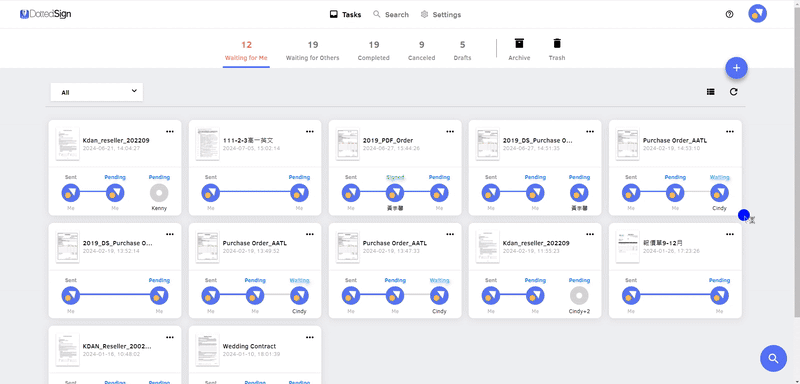Refresh the task list

(734, 92)
